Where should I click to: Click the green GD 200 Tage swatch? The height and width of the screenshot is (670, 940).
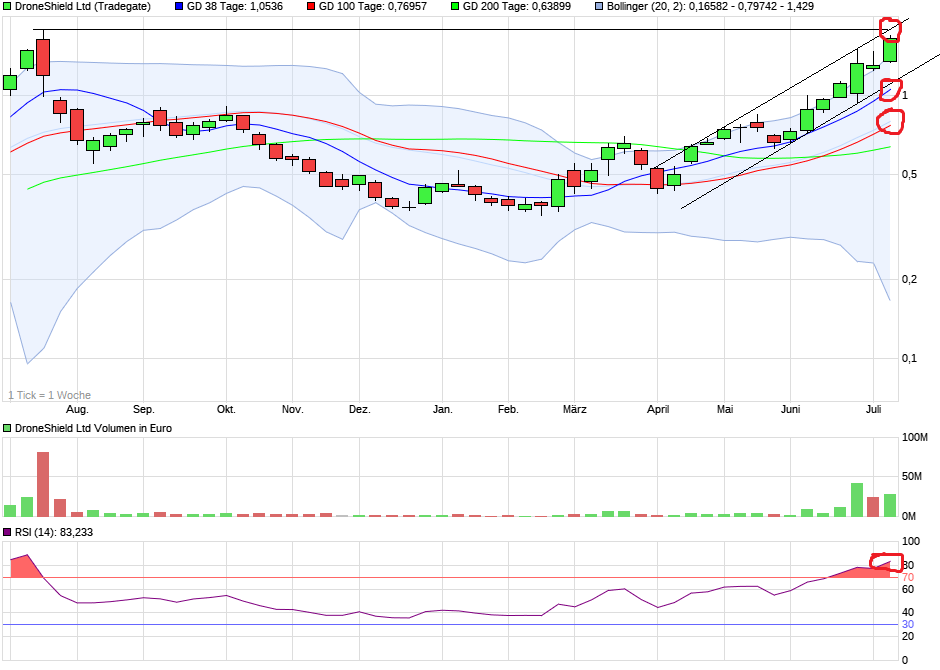tap(455, 7)
